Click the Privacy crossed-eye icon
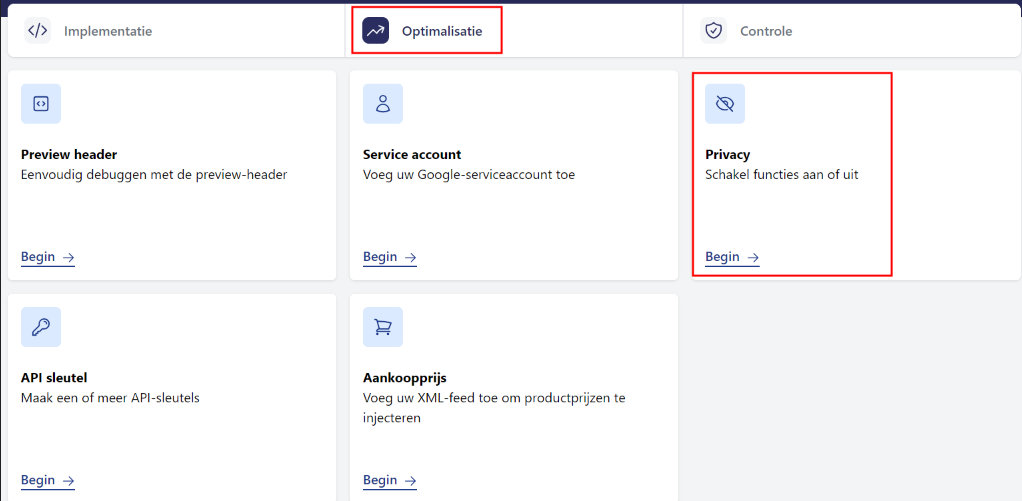This screenshot has height=501, width=1022. tap(725, 104)
